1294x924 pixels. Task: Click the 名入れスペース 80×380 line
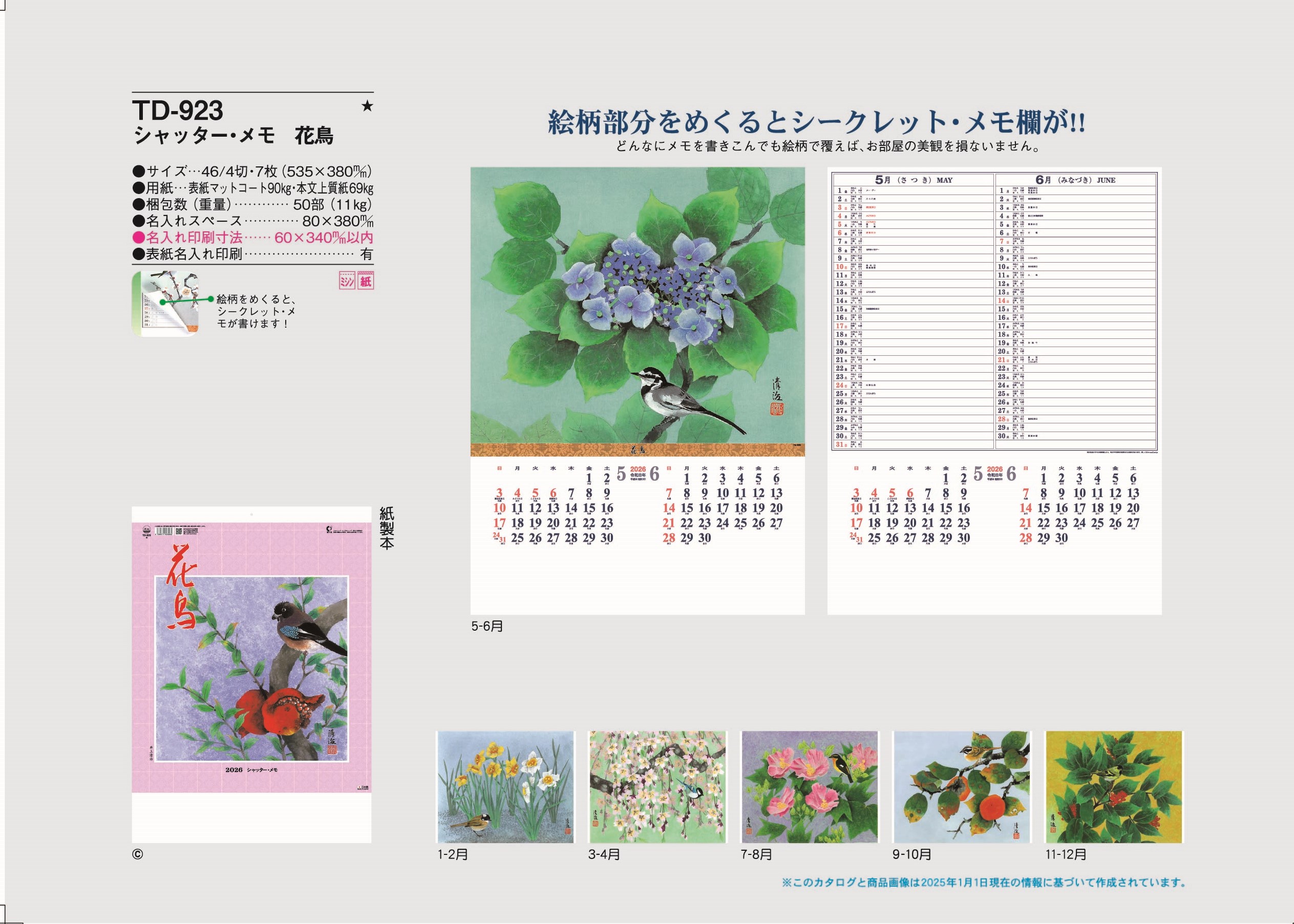pyautogui.click(x=252, y=221)
